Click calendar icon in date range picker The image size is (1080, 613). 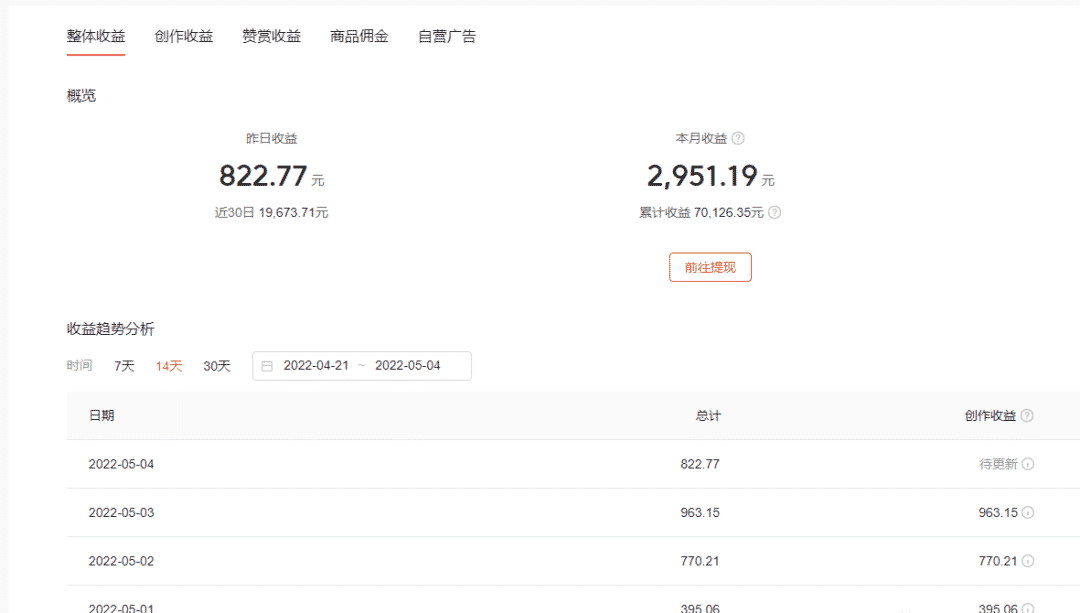tap(267, 366)
